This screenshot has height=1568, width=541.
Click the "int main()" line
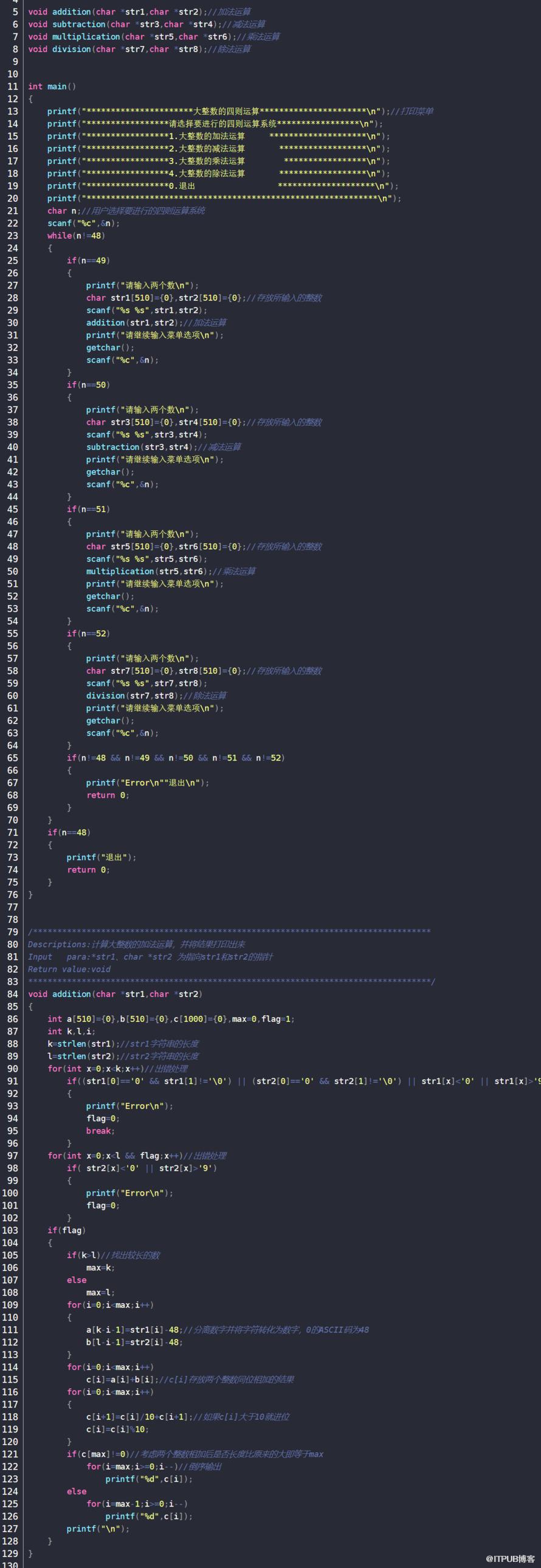point(52,86)
